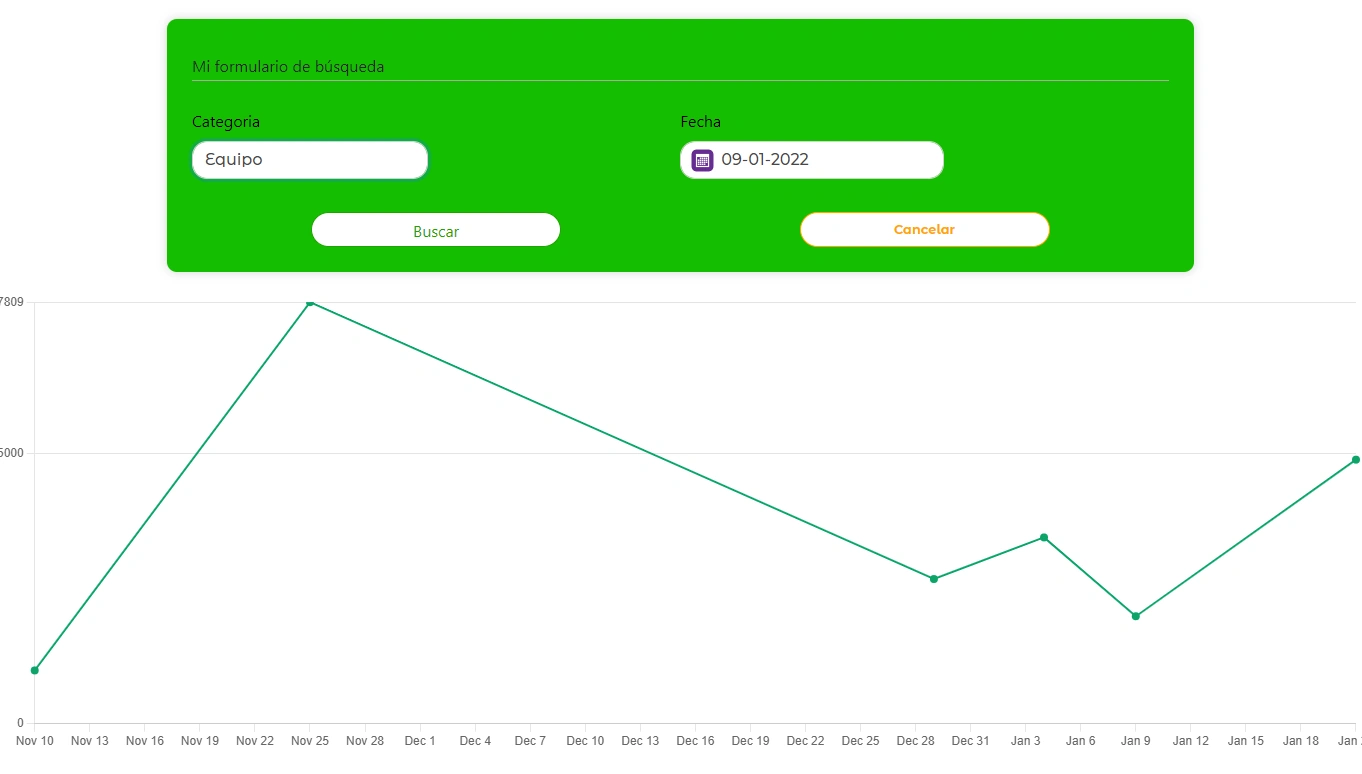Image resolution: width=1362 pixels, height=774 pixels.
Task: Click the 'Dec 7' axis label
Action: pos(530,741)
